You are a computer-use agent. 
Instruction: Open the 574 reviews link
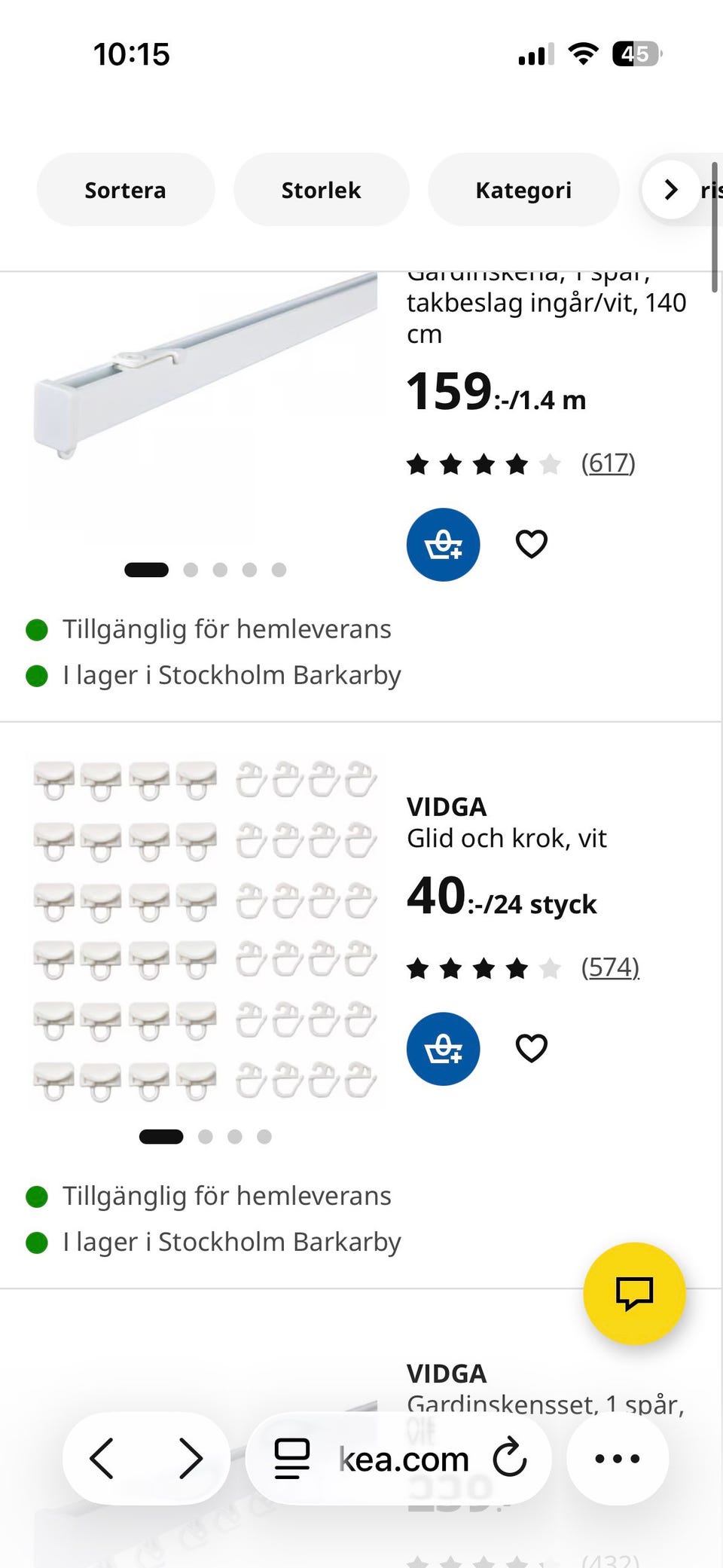point(610,967)
